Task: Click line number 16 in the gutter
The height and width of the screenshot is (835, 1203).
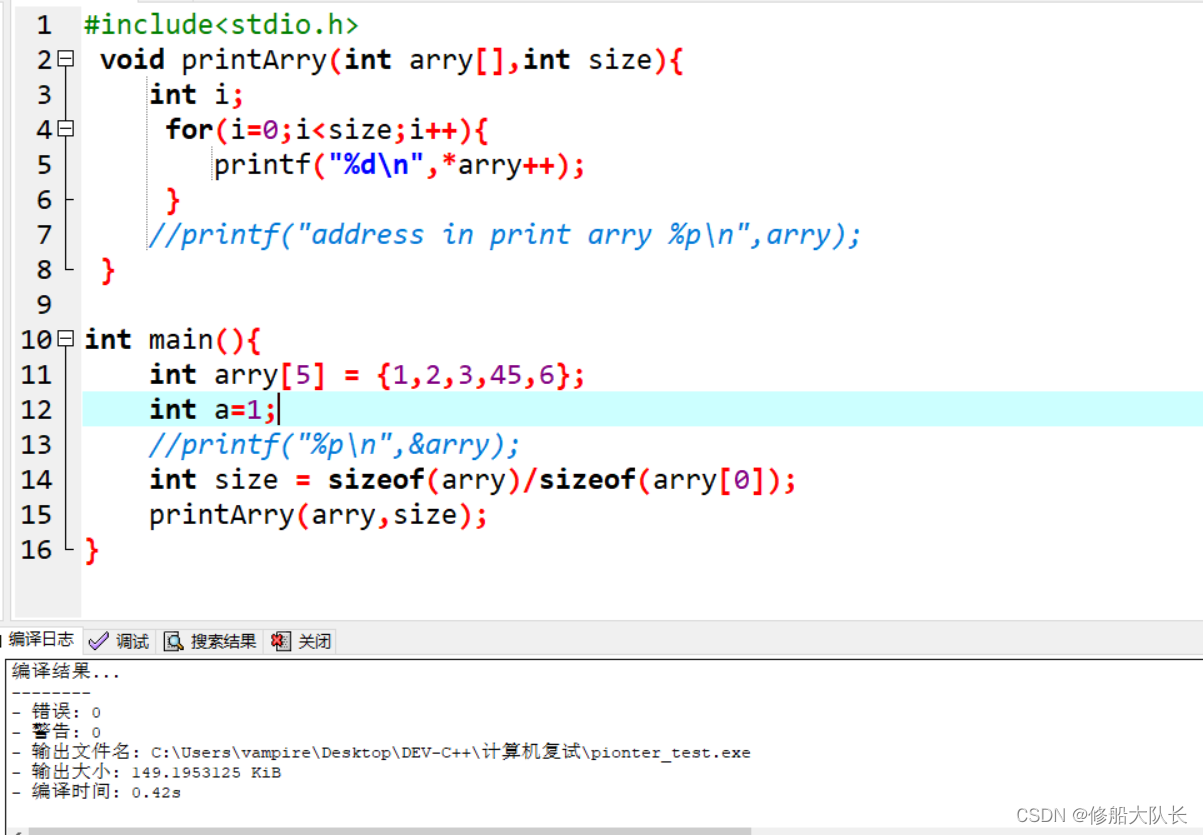Action: 36,549
